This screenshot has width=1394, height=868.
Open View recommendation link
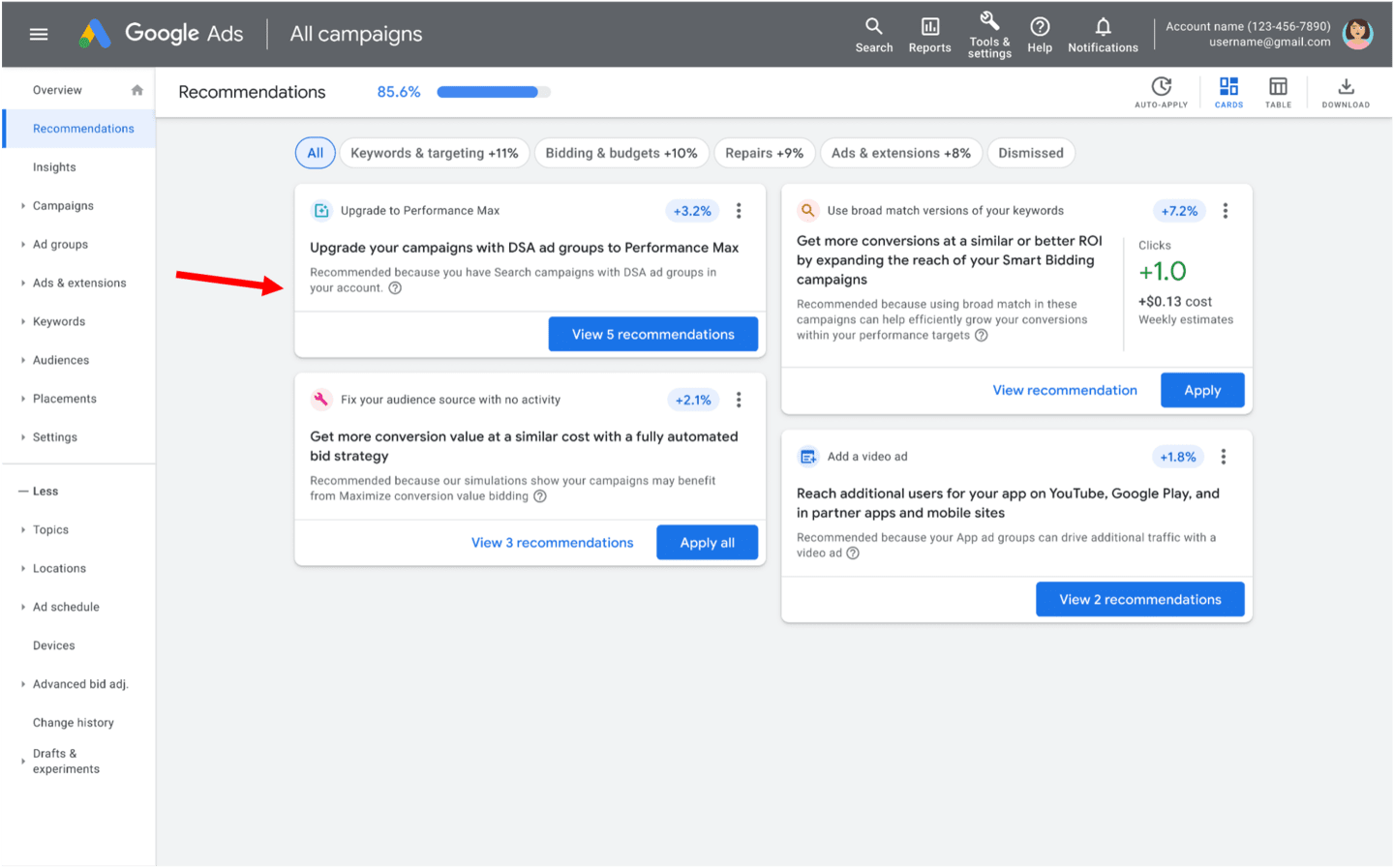(1065, 390)
